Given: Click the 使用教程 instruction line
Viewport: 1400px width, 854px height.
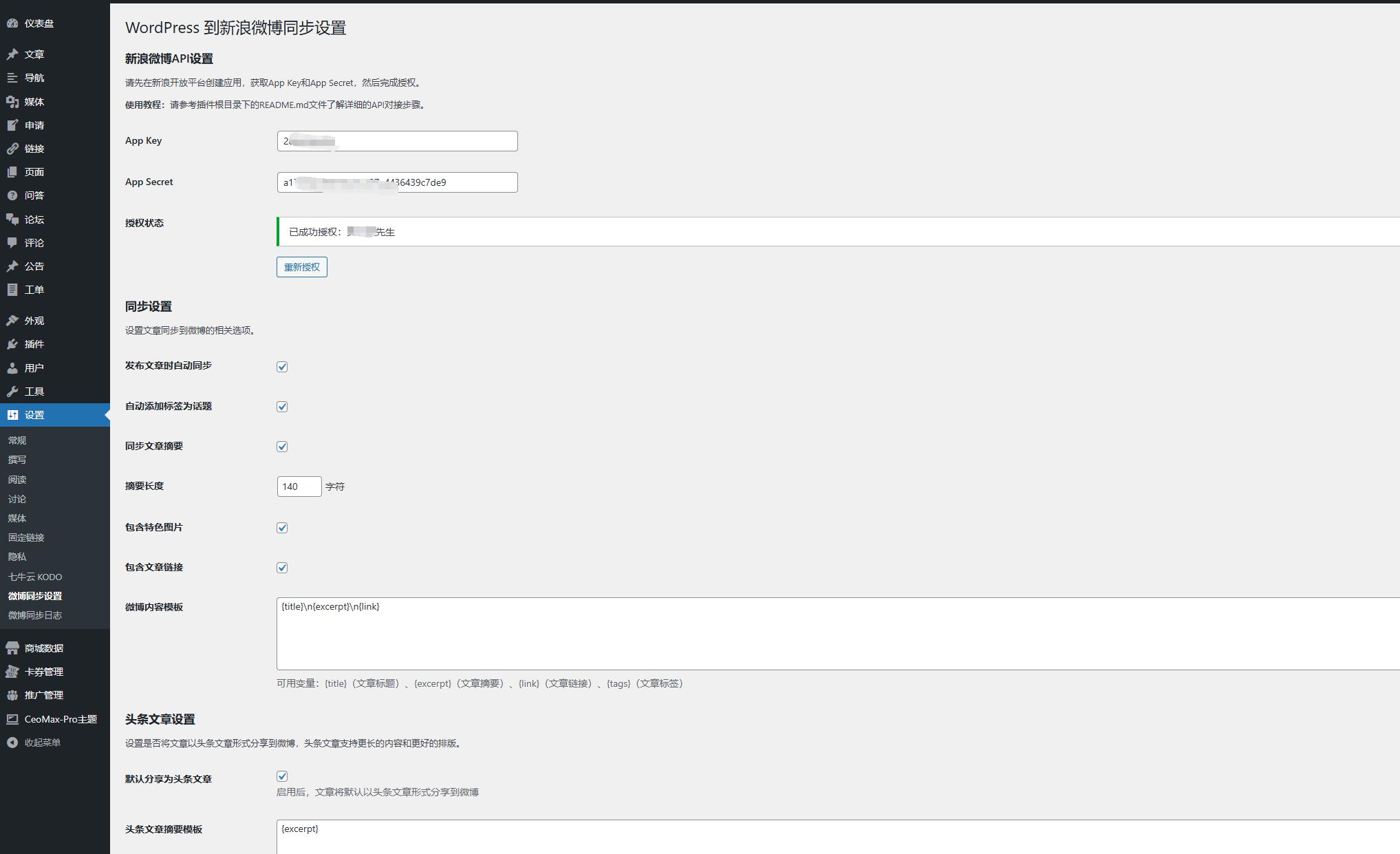Looking at the screenshot, I should (x=277, y=105).
